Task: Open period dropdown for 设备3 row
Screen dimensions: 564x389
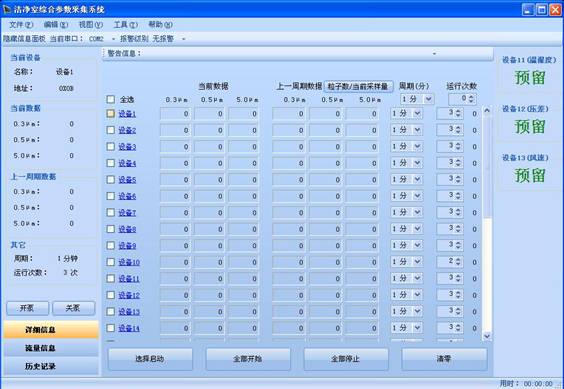Action: coord(417,146)
